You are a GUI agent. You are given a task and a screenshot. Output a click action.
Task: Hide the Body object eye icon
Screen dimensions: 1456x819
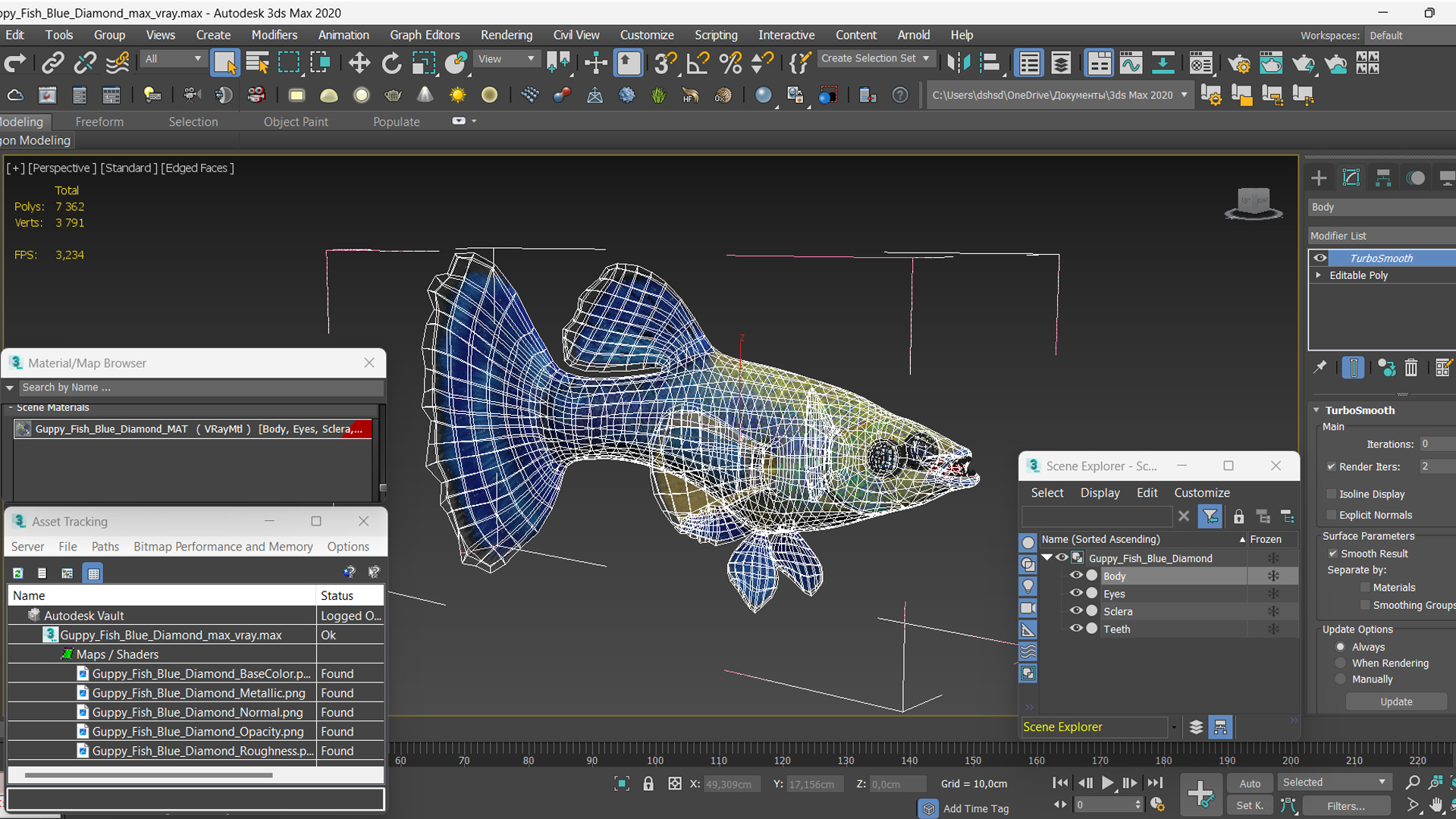coord(1075,576)
